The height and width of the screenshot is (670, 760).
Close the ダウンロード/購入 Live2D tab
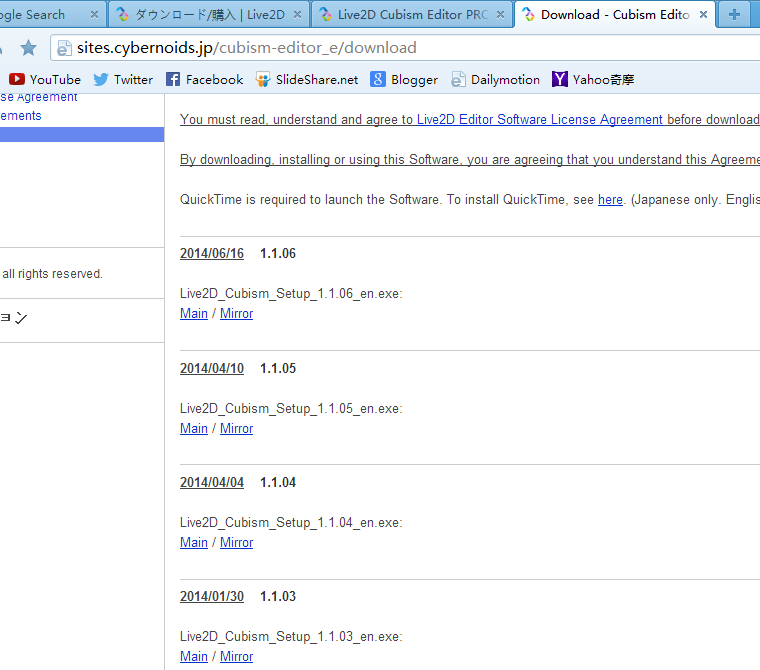[x=298, y=15]
